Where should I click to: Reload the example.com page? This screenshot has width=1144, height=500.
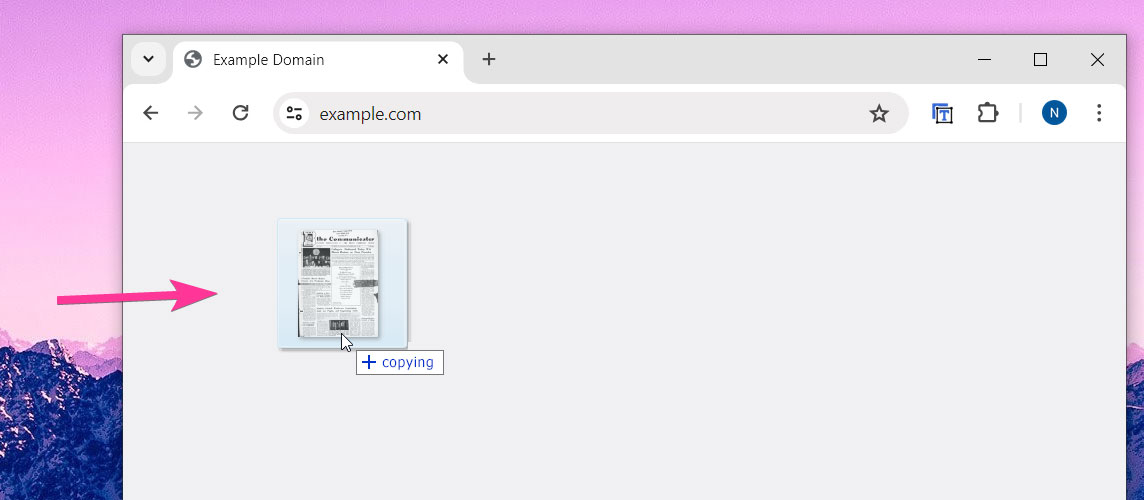tap(240, 113)
